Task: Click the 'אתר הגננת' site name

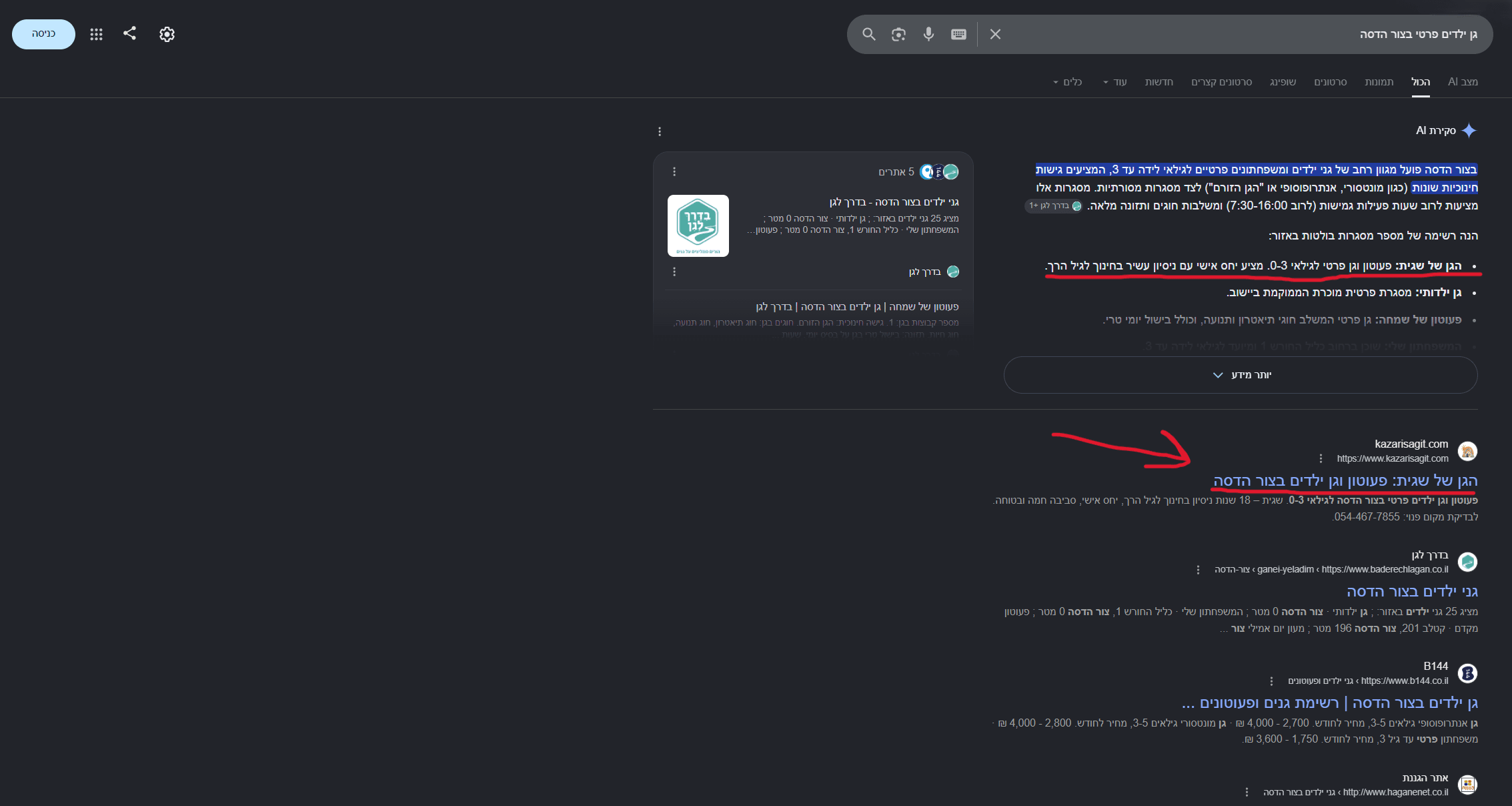Action: point(1425,778)
